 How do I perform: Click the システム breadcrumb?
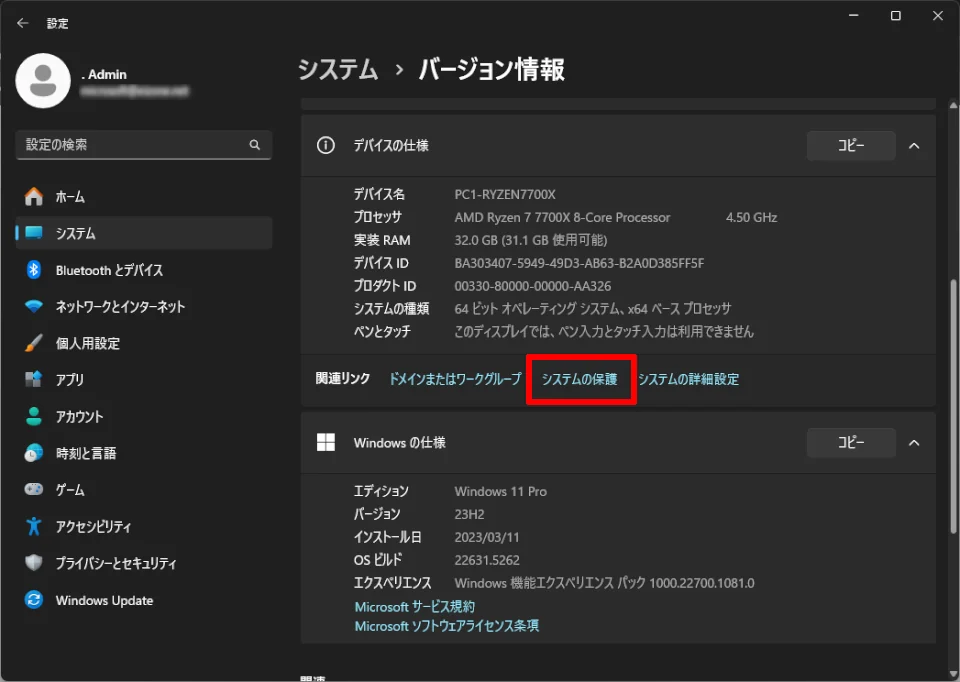(338, 69)
